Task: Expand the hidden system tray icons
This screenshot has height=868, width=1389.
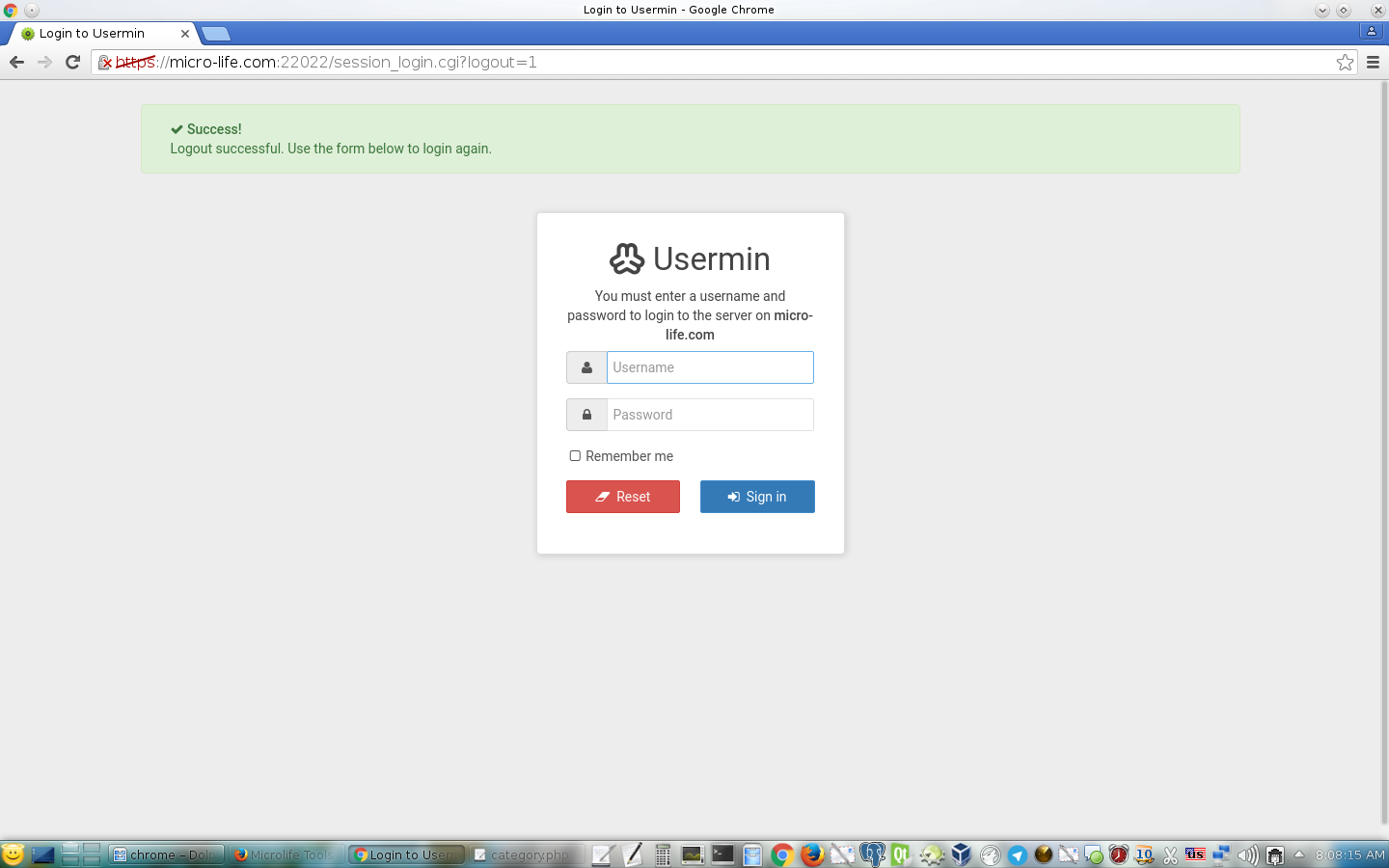Action: click(x=1298, y=854)
